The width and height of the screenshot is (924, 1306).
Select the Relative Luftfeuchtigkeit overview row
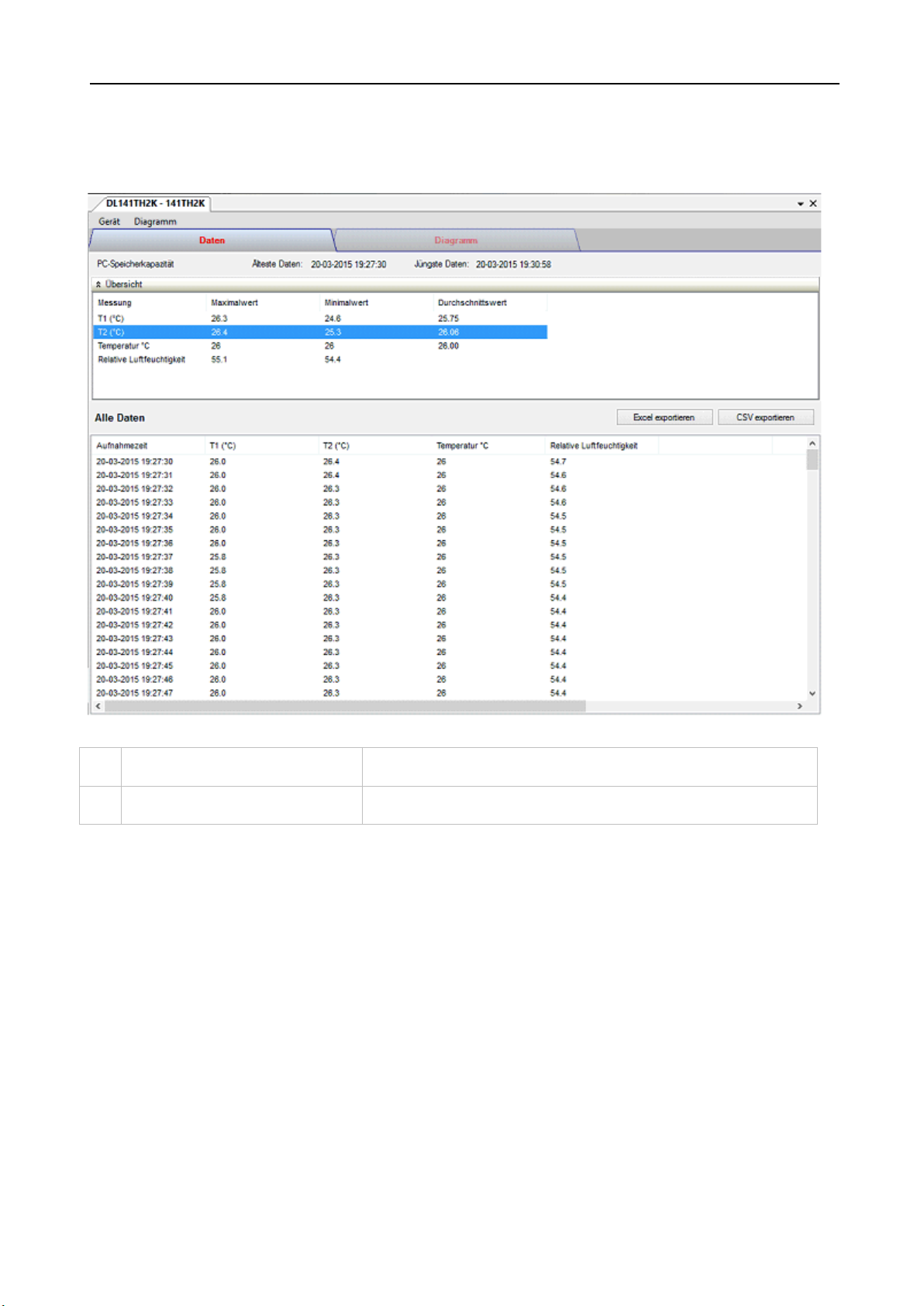320,360
